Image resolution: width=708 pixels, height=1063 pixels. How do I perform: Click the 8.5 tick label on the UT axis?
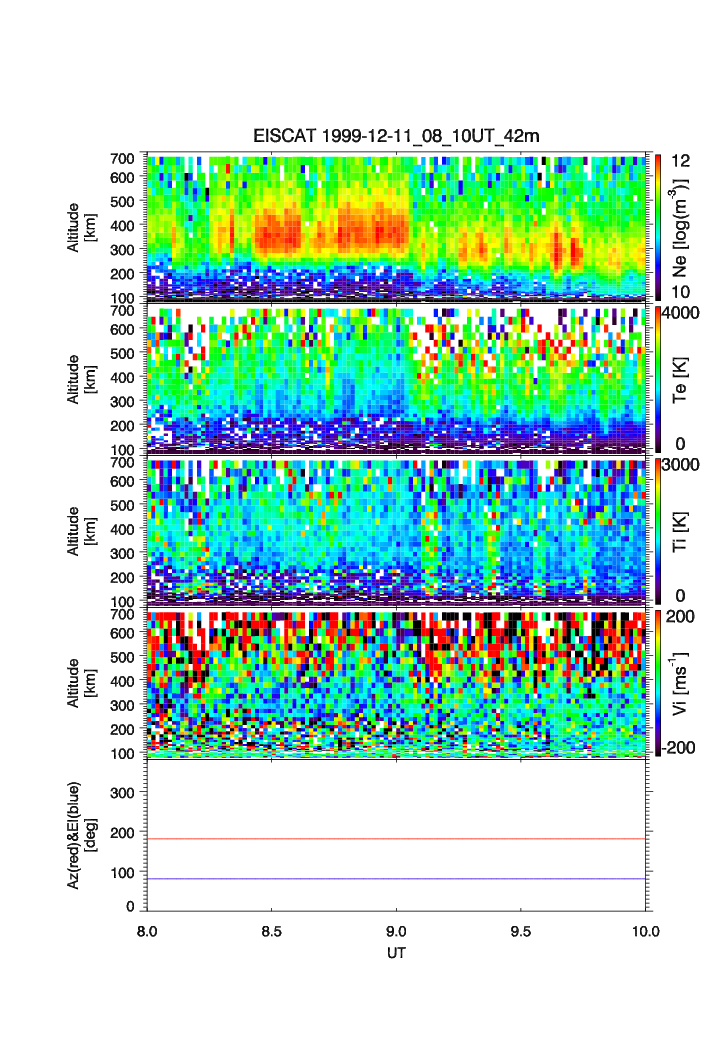(272, 930)
